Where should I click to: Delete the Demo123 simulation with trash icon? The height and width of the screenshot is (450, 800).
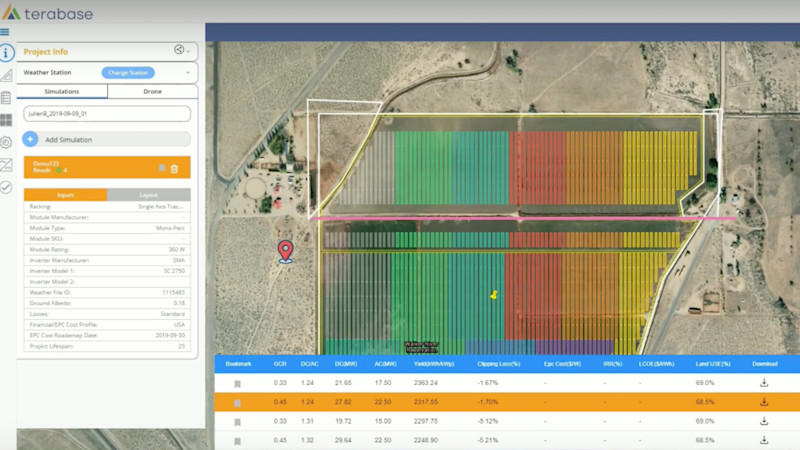click(x=174, y=168)
